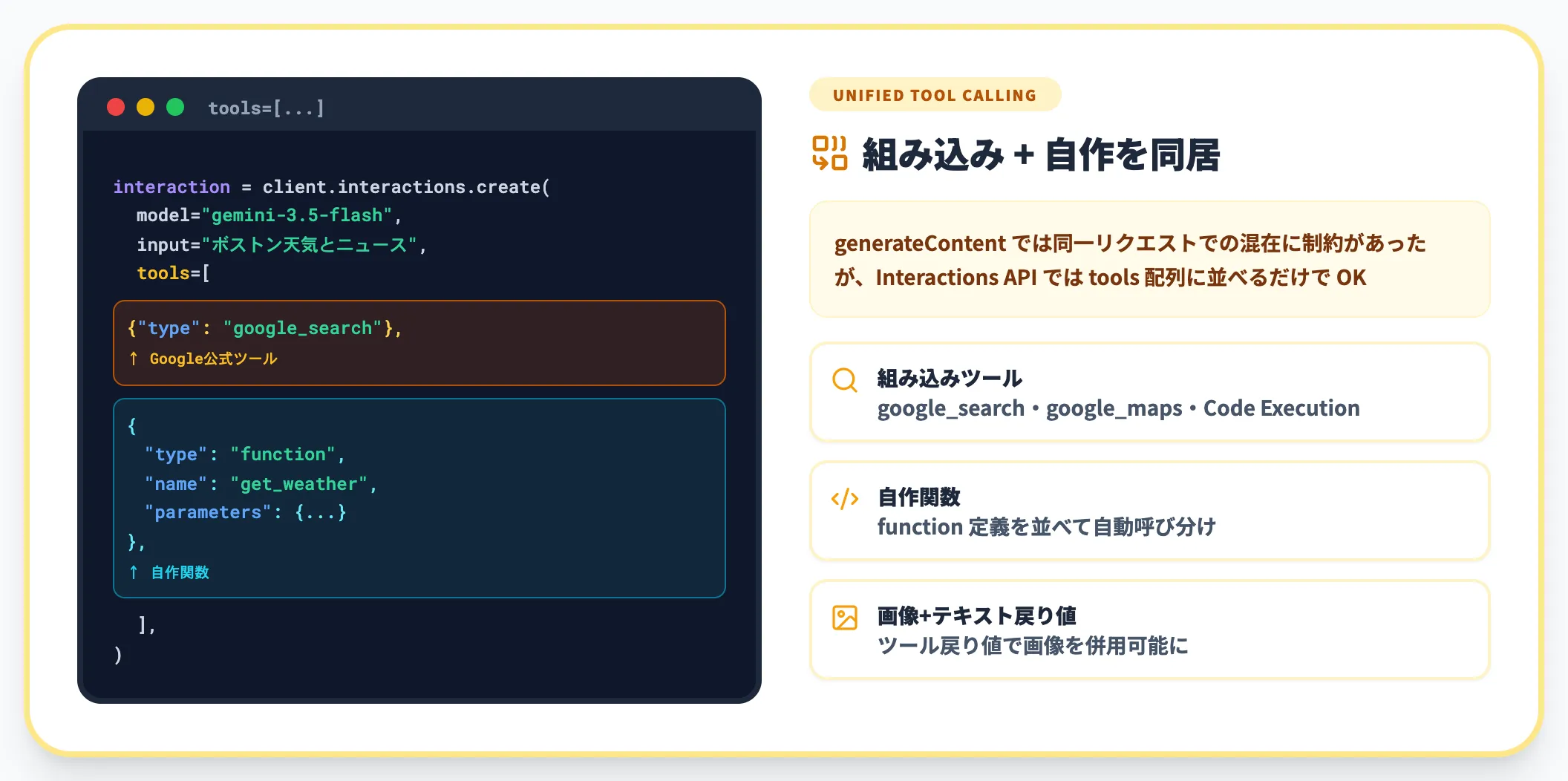The height and width of the screenshot is (781, 1568).
Task: Click the UNIFIED TOOL CALLING badge
Action: [935, 95]
